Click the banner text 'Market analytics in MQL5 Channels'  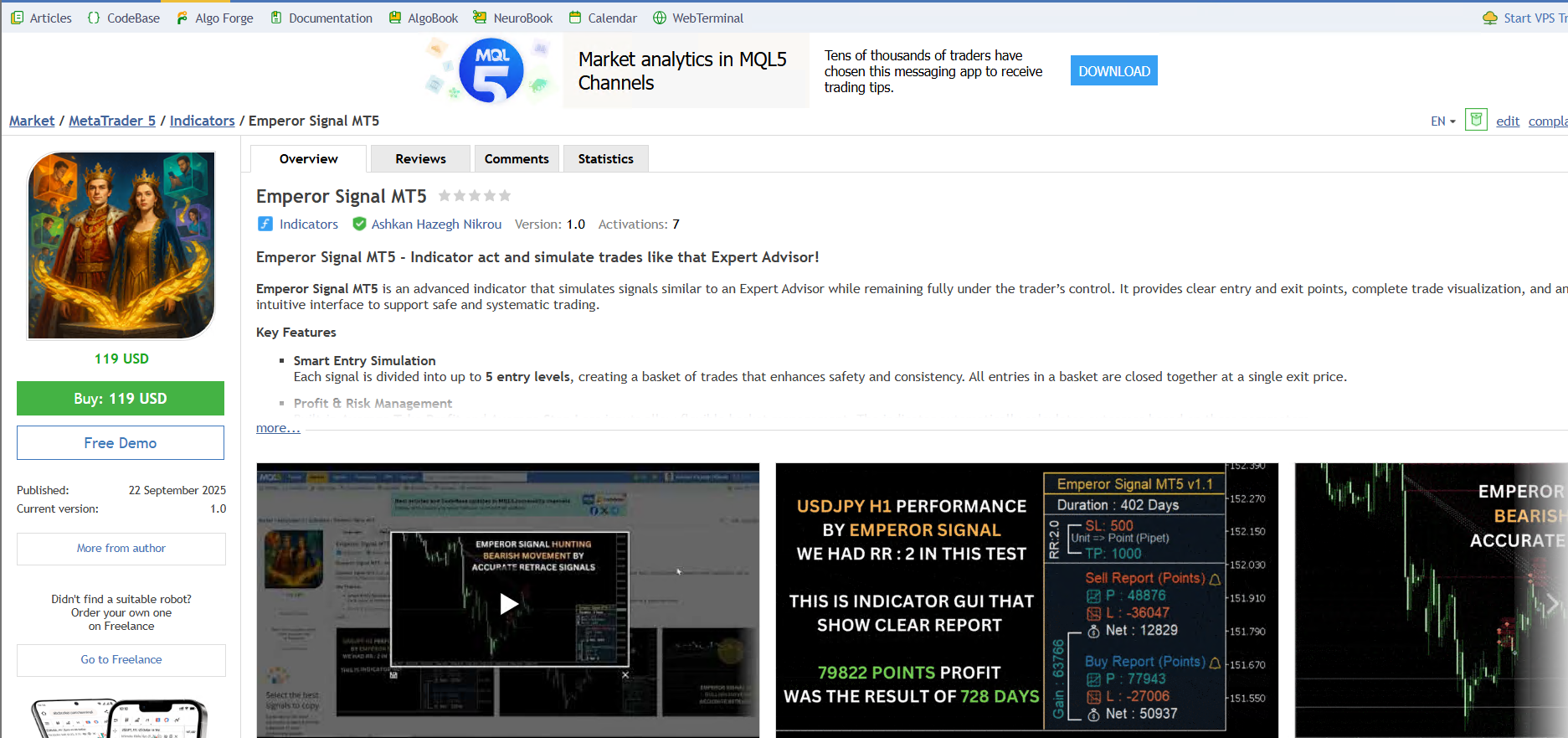(x=682, y=71)
